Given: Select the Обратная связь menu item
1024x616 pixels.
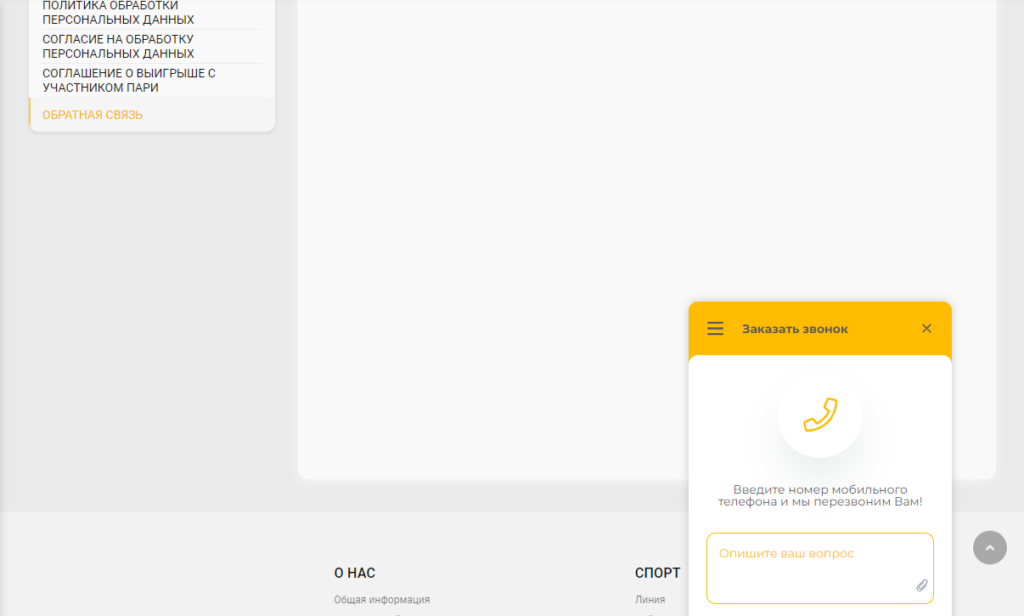Looking at the screenshot, I should (92, 115).
